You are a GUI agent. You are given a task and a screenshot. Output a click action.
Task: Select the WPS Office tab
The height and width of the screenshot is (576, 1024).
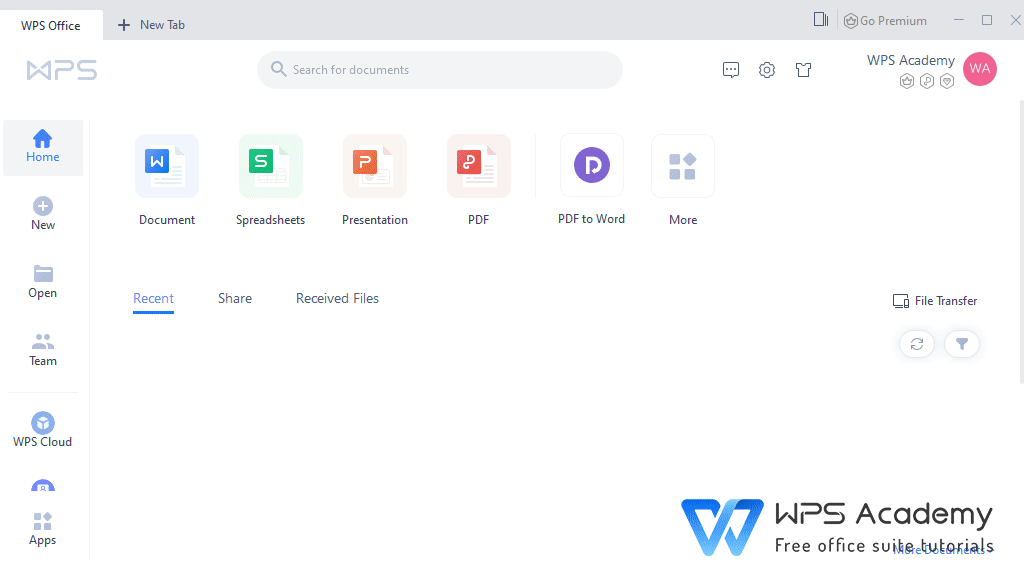pos(51,25)
